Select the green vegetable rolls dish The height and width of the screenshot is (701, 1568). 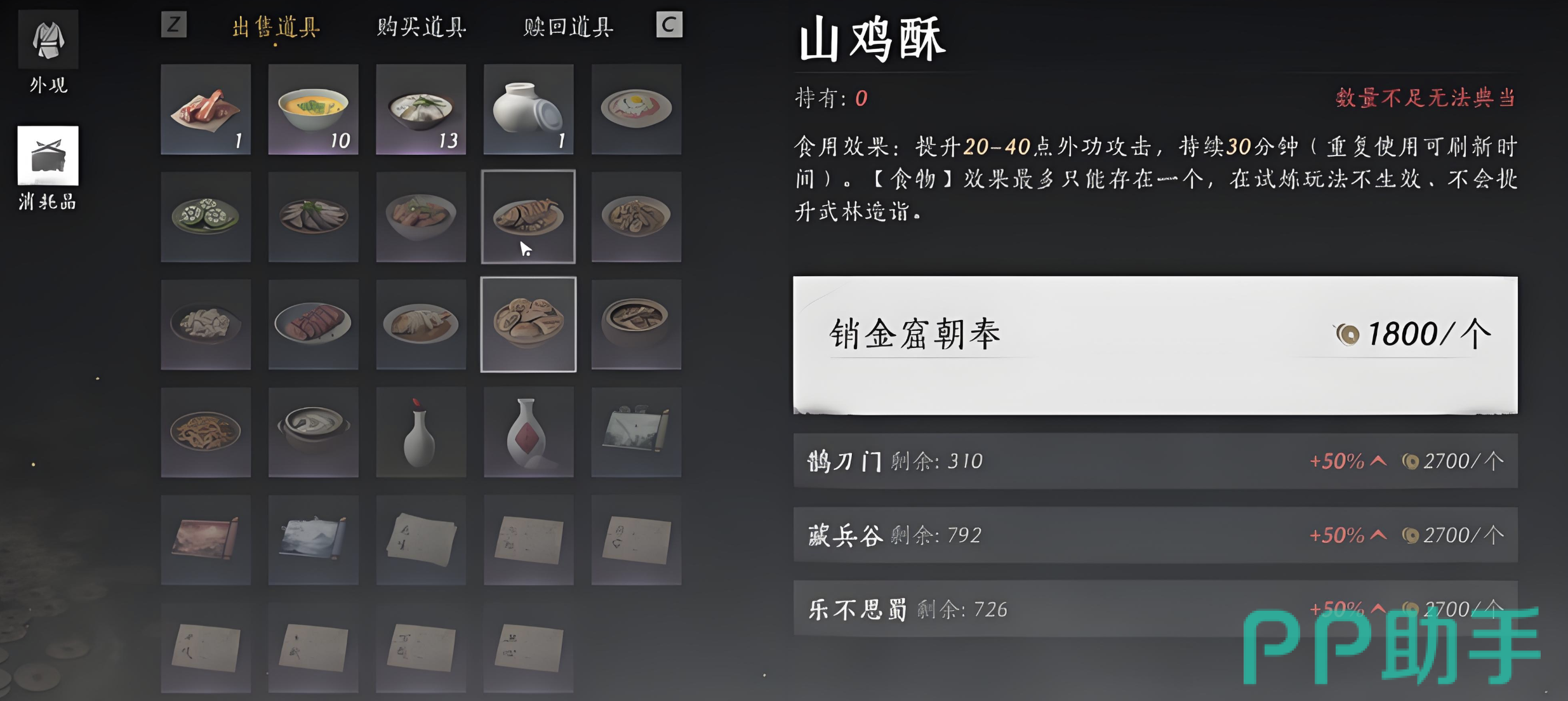(x=206, y=217)
